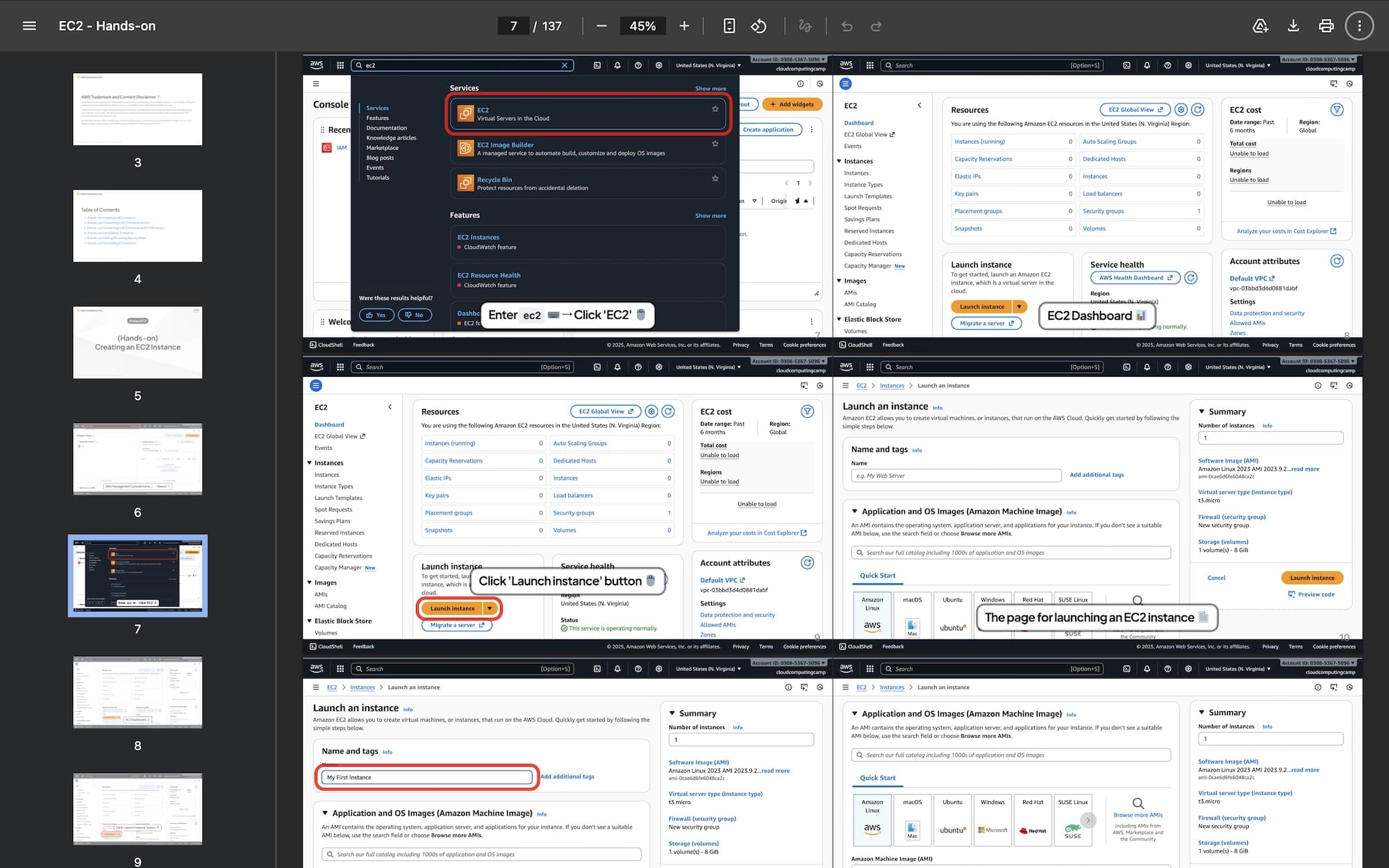Click the page number field showing 7
This screenshot has width=1389, height=868.
[x=513, y=26]
